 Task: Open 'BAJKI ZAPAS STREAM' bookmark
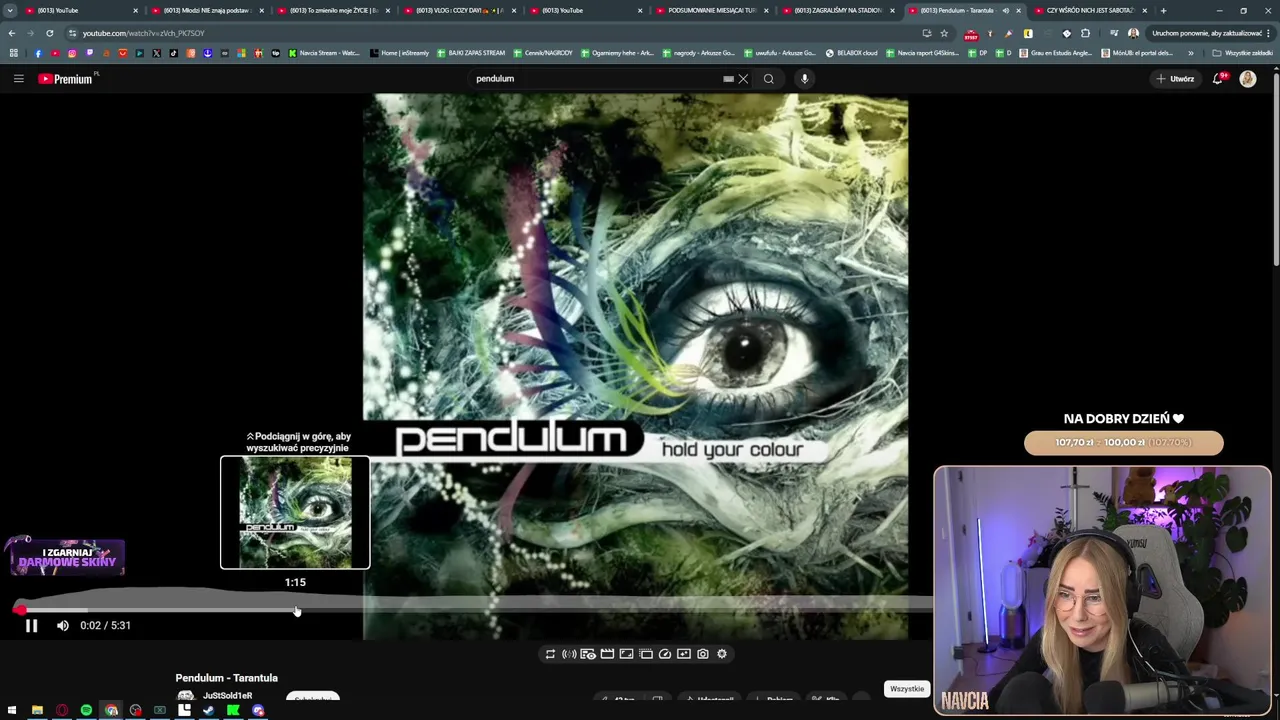[471, 53]
